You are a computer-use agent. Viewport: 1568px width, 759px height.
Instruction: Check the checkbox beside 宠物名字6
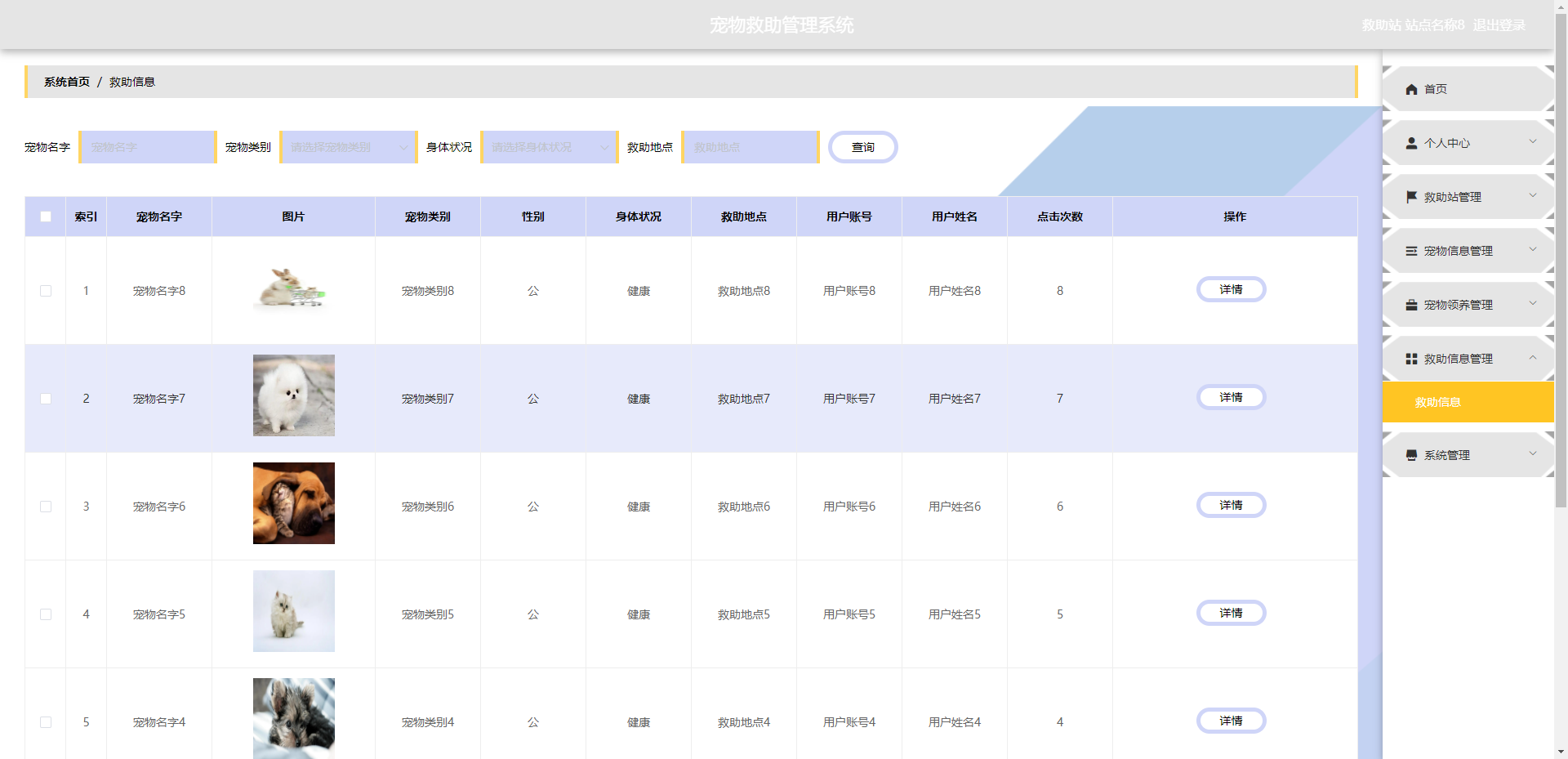coord(45,507)
